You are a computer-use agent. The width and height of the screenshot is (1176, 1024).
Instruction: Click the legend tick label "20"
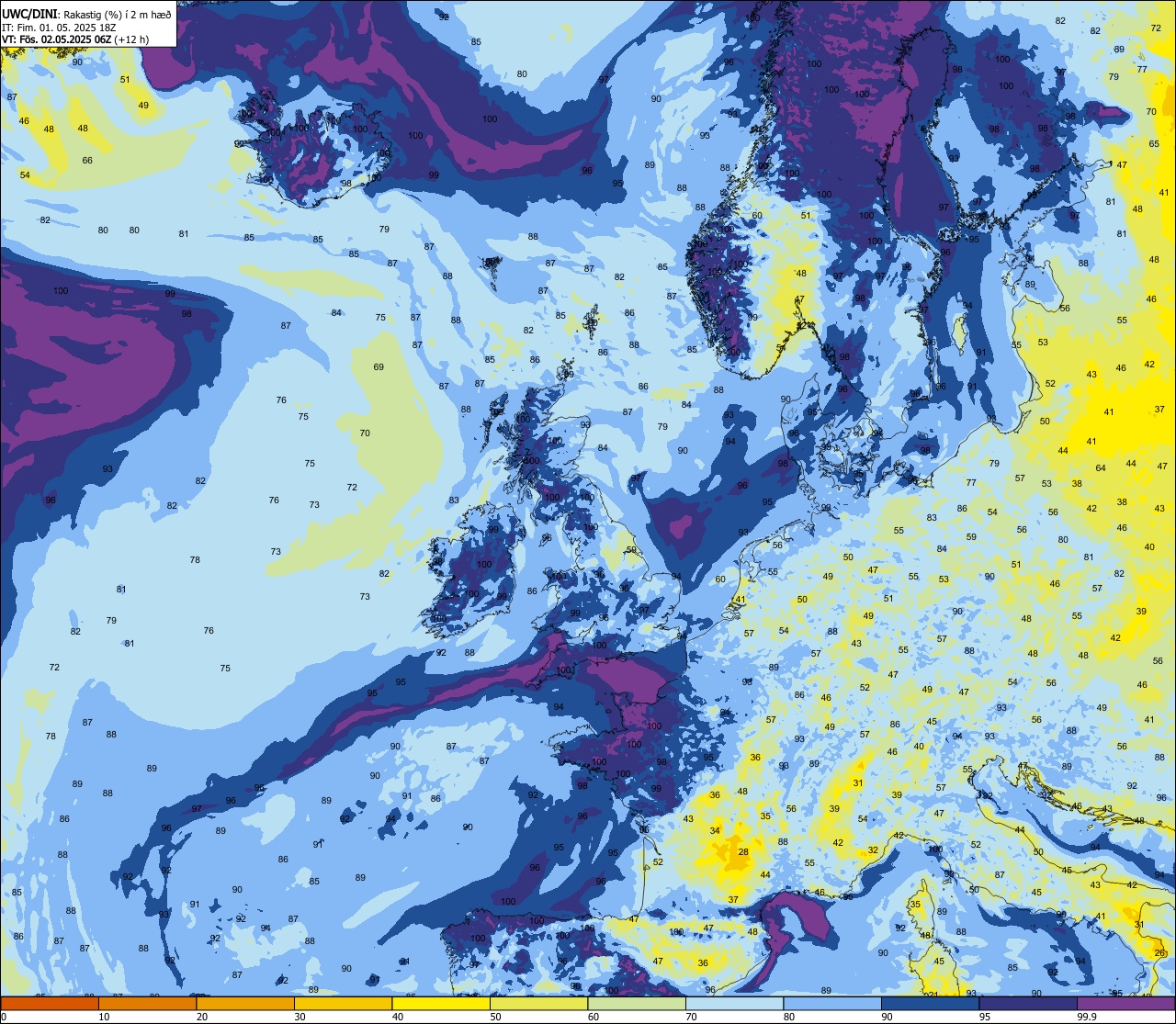[x=202, y=1017]
